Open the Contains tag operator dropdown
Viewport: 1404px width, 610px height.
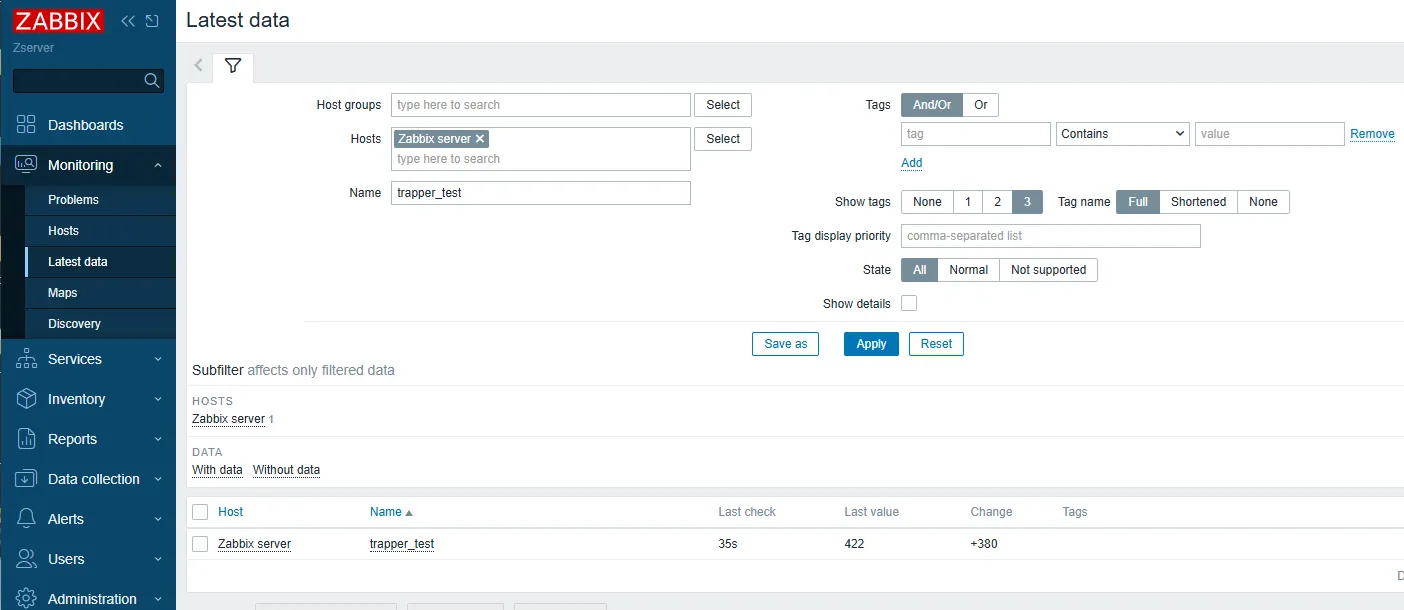(1122, 134)
